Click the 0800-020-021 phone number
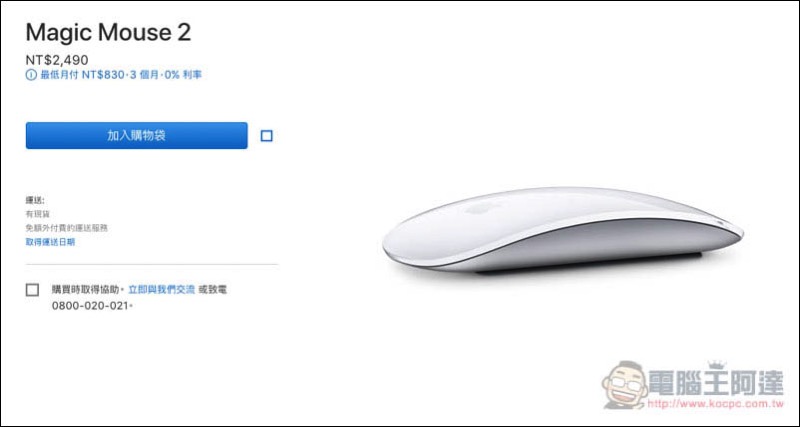The image size is (800, 427). [90, 306]
